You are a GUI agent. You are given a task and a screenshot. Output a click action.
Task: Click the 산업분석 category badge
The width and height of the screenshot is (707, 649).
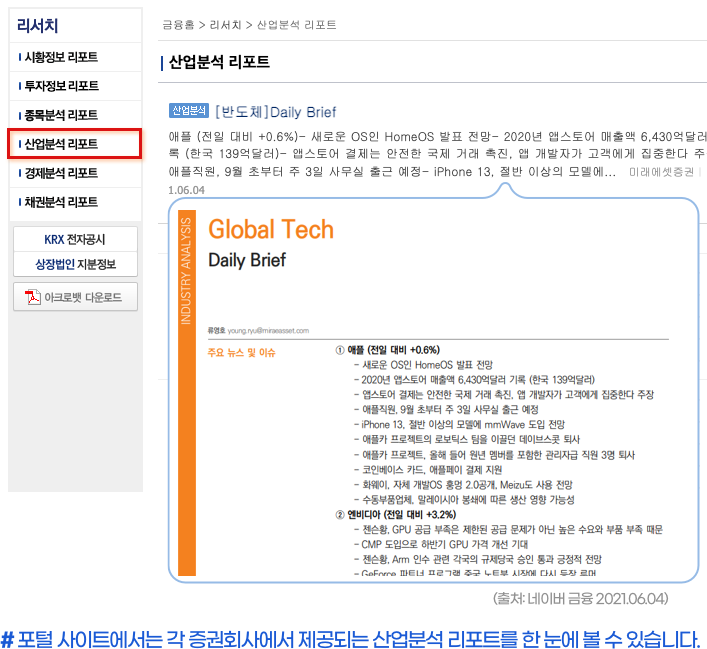pyautogui.click(x=188, y=111)
